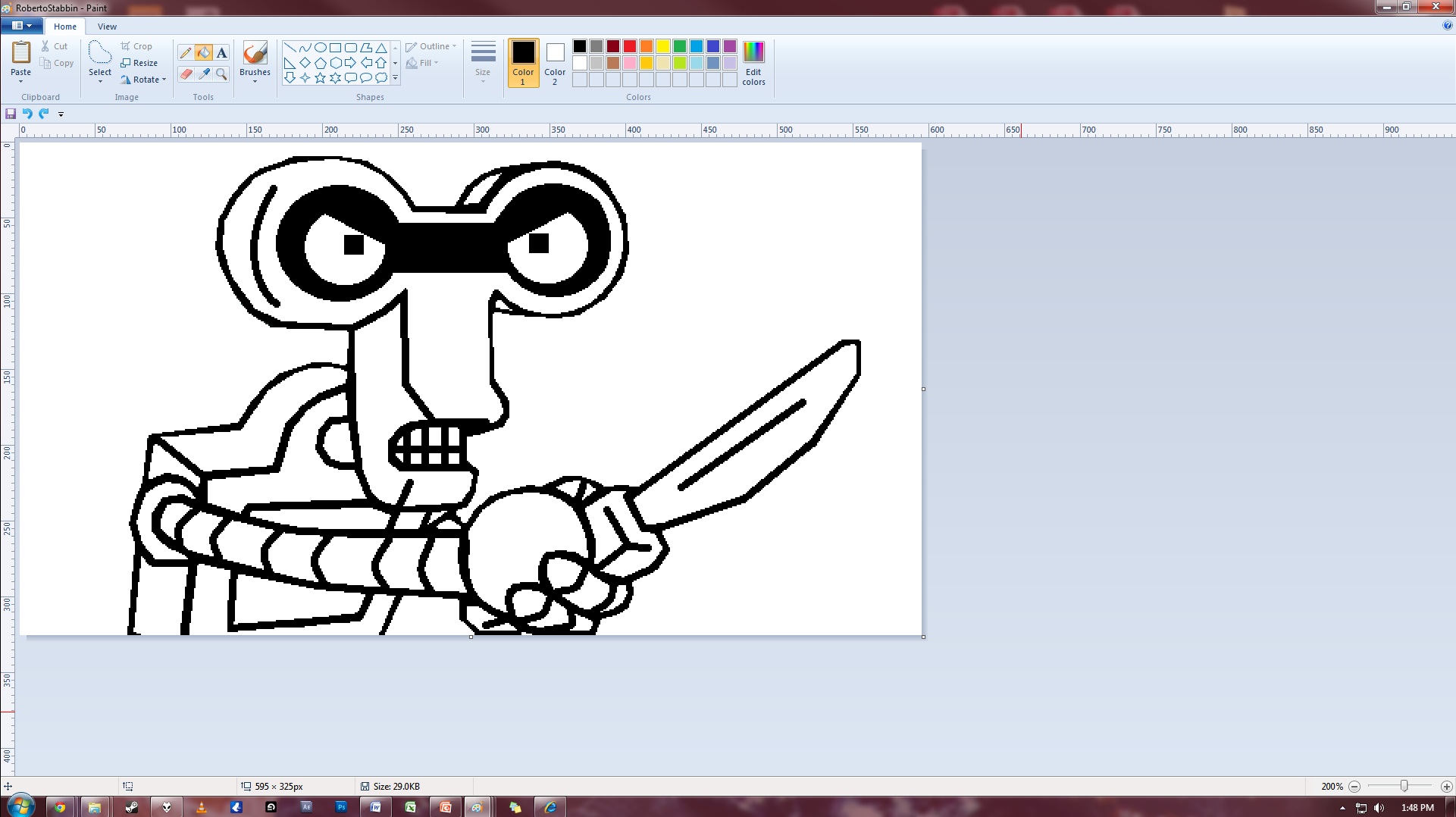
Task: Click the volume speaker tray icon
Action: tap(1379, 808)
